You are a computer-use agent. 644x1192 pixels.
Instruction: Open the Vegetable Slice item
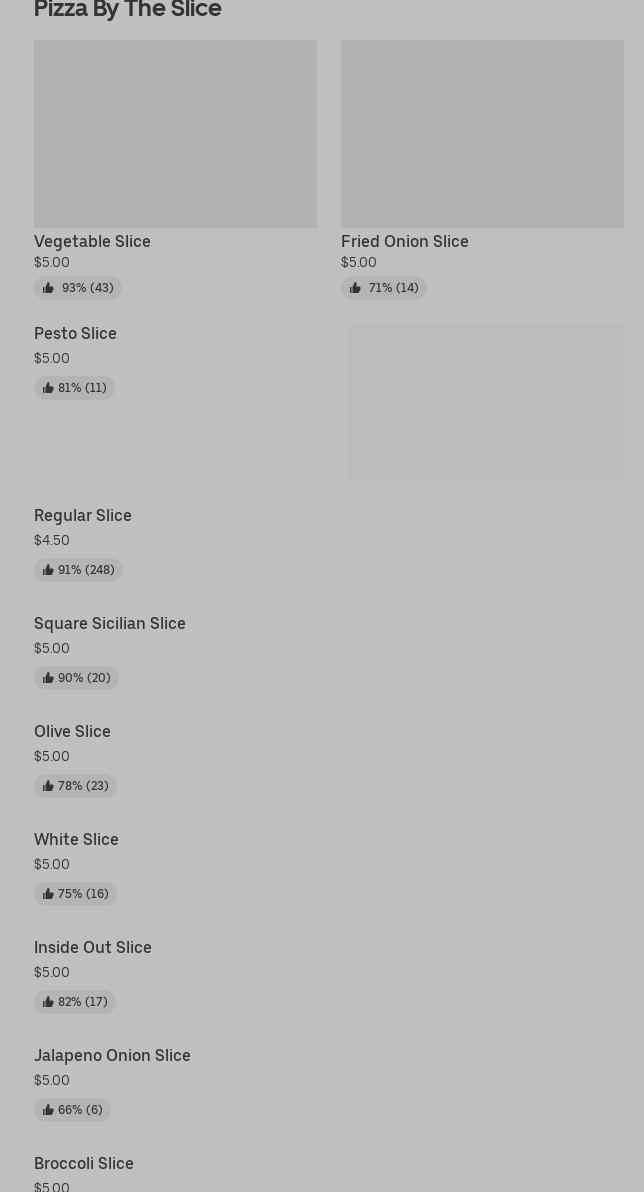tap(92, 241)
